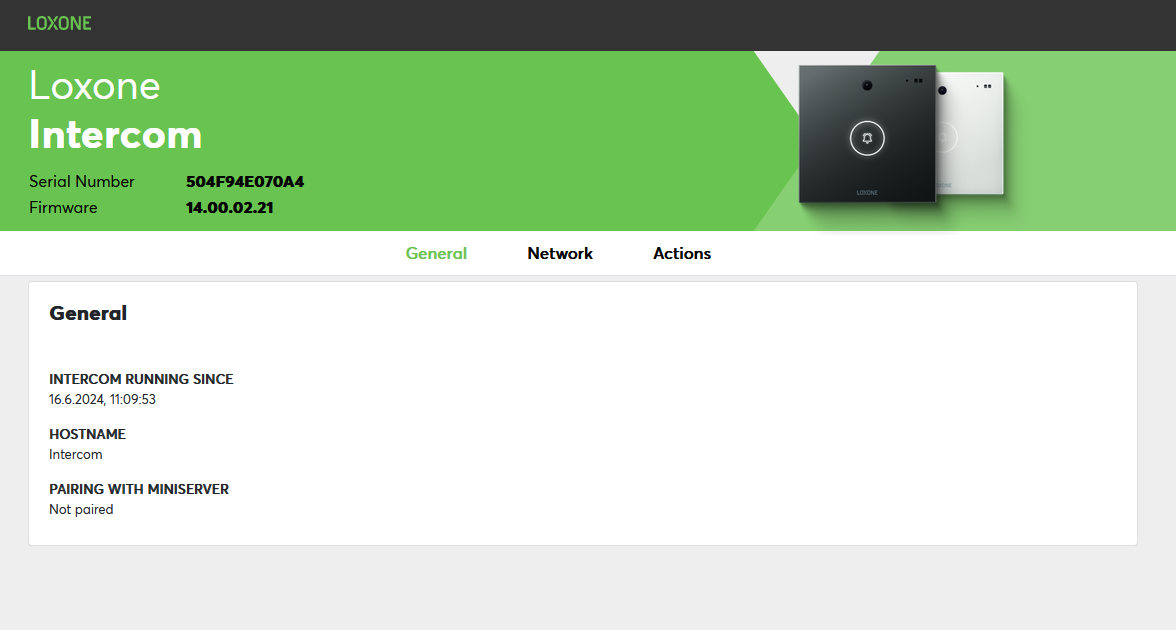
Task: Open the Actions tab
Action: 682,254
